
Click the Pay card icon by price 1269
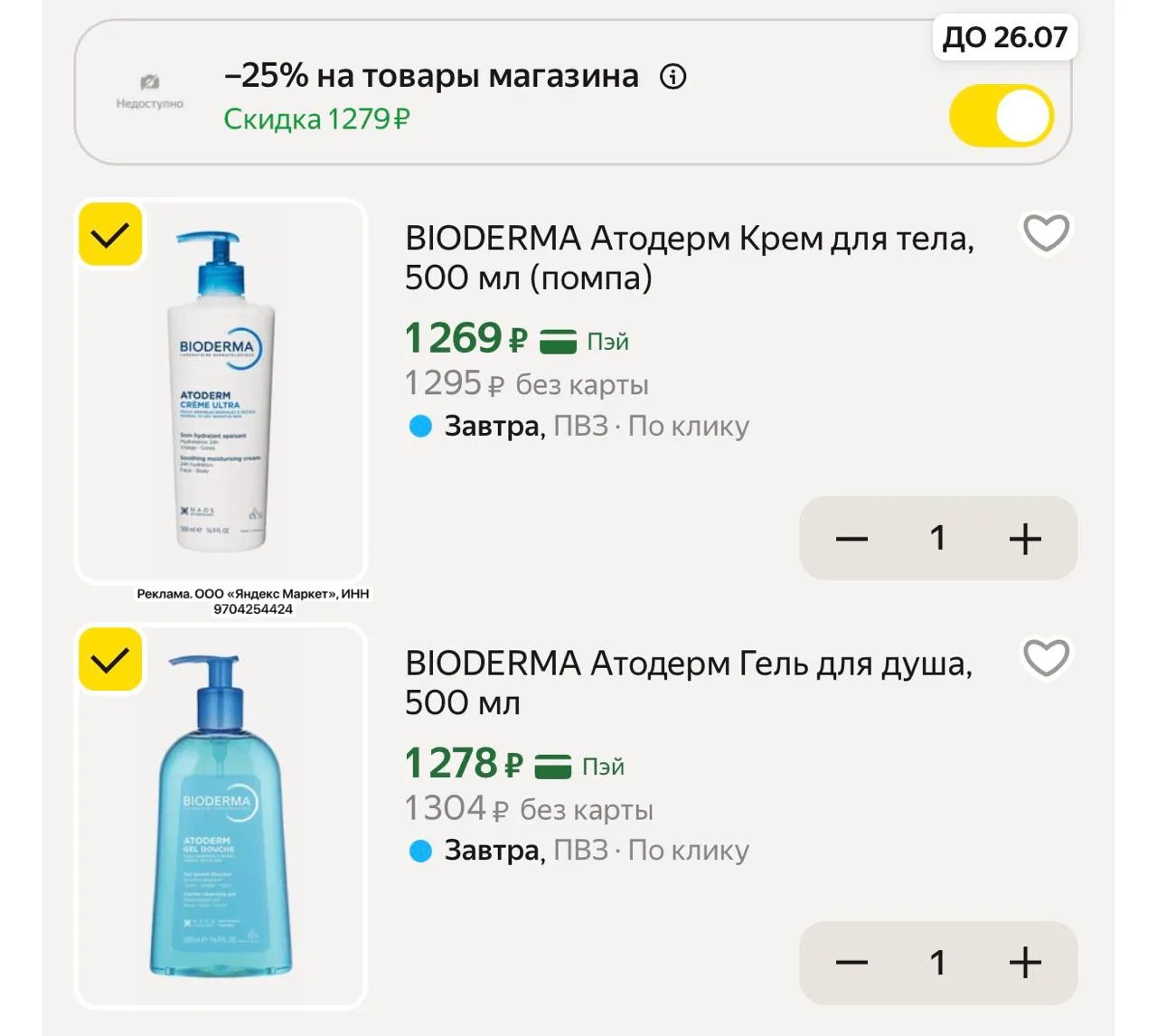pyautogui.click(x=559, y=341)
